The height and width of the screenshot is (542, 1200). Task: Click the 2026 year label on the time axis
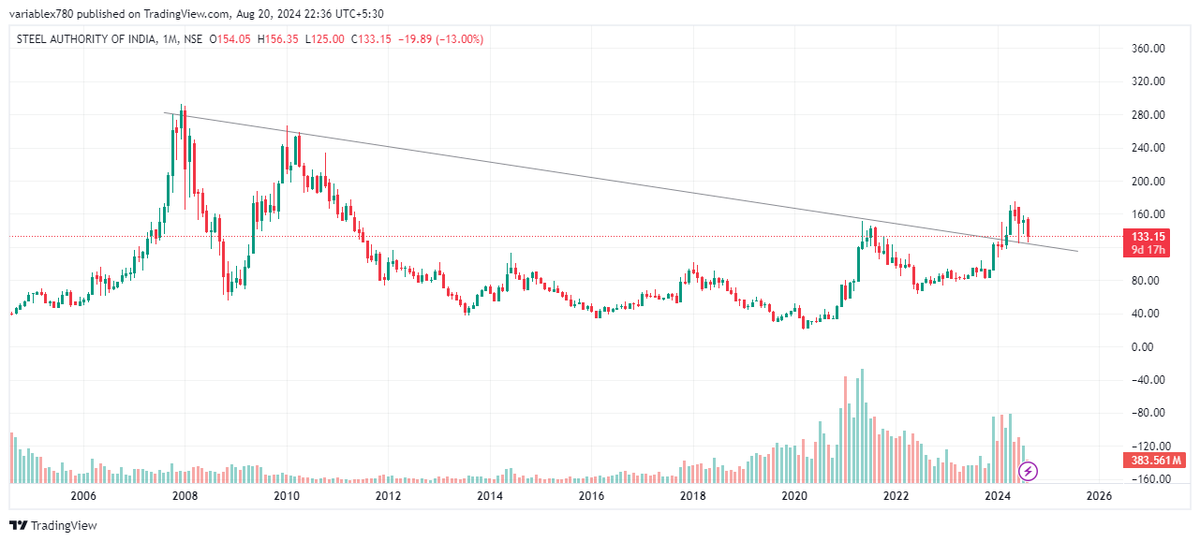pyautogui.click(x=1098, y=496)
